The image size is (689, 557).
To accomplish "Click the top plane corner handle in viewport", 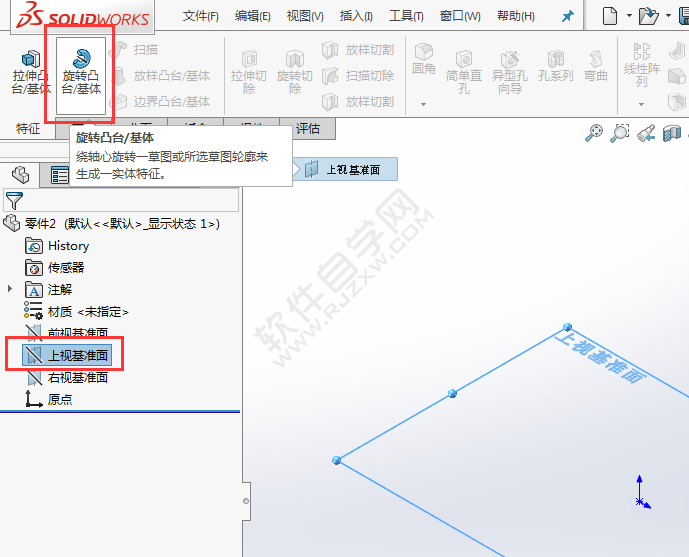I will coord(567,327).
